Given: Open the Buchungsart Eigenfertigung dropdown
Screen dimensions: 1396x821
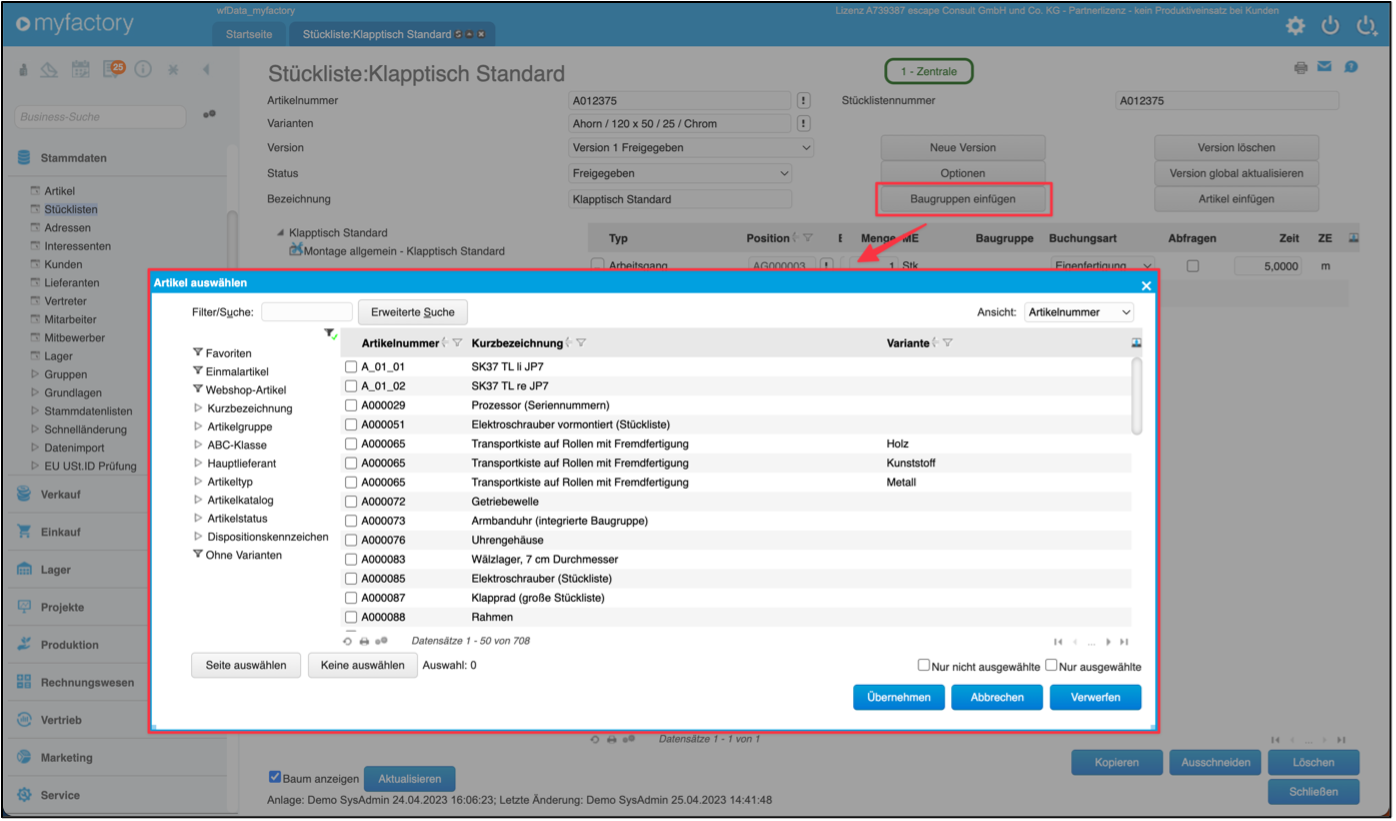Looking at the screenshot, I should (x=1103, y=266).
